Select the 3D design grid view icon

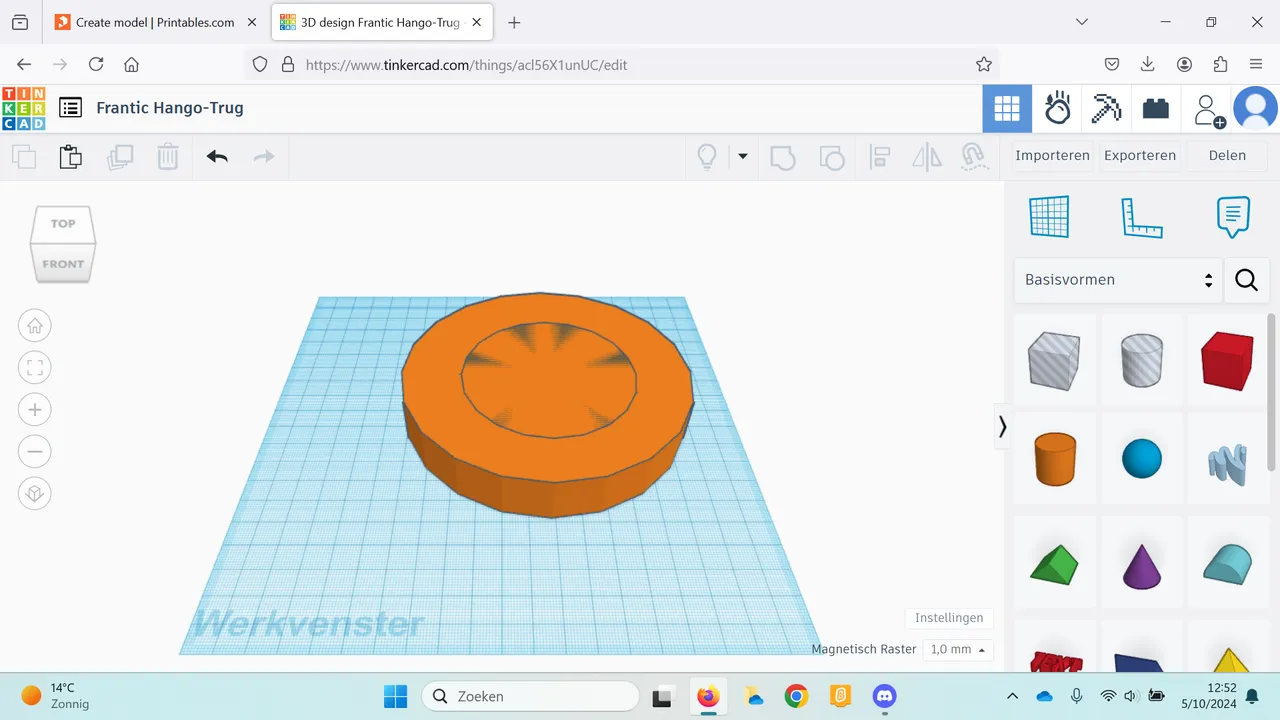[1007, 108]
